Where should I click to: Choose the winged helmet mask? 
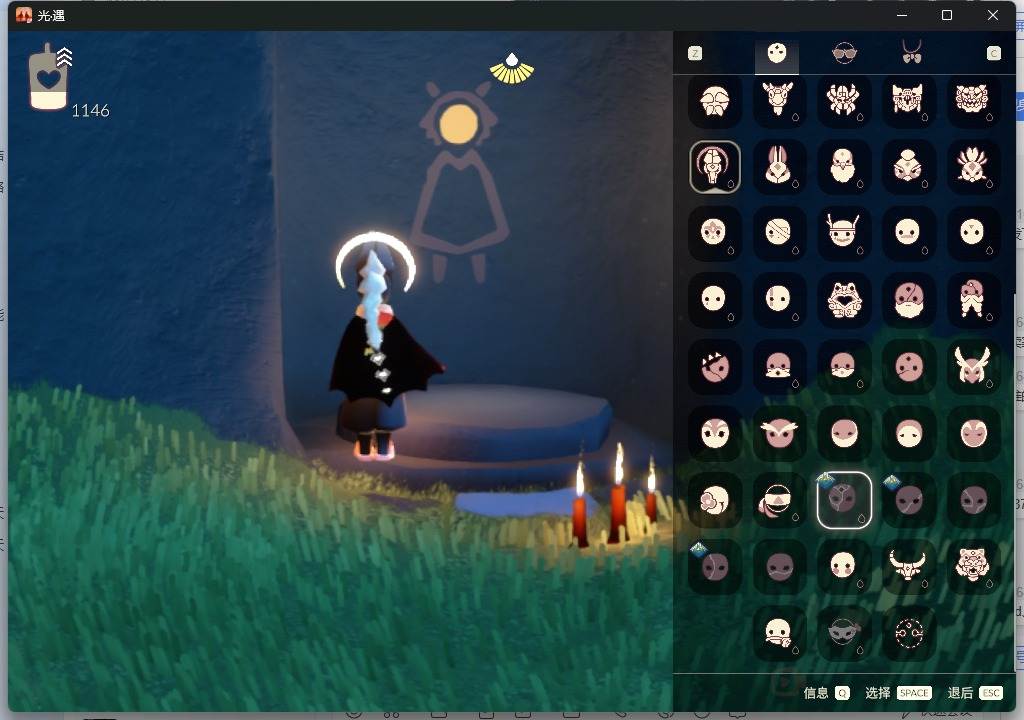coord(972,367)
